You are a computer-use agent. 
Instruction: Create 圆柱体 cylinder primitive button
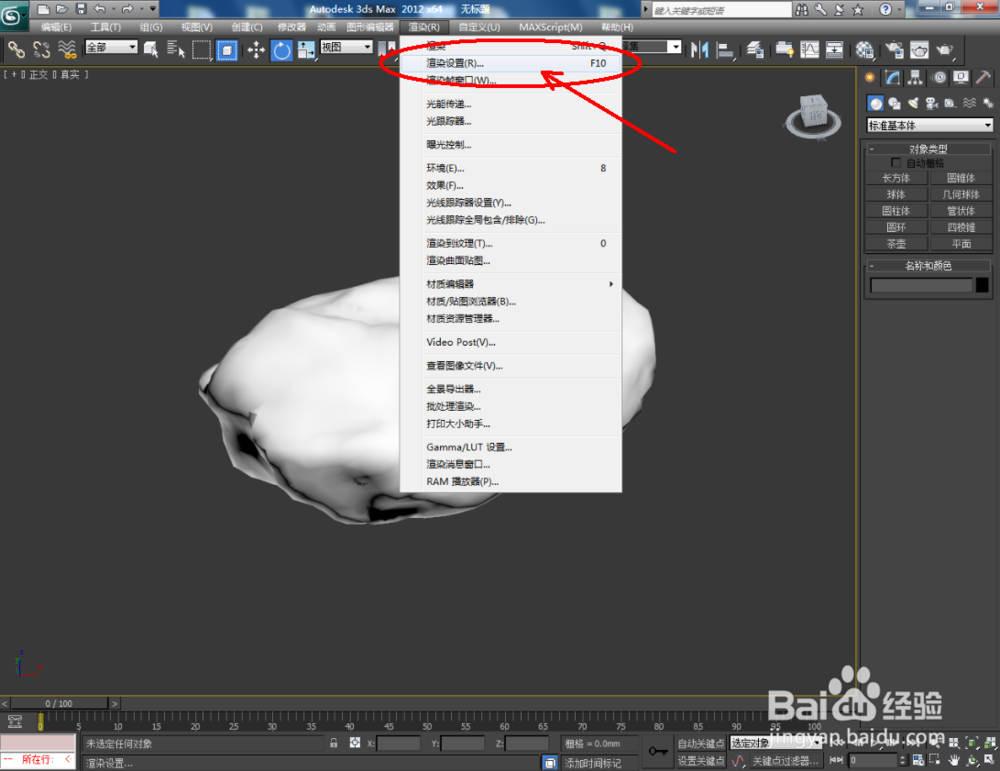pos(897,210)
